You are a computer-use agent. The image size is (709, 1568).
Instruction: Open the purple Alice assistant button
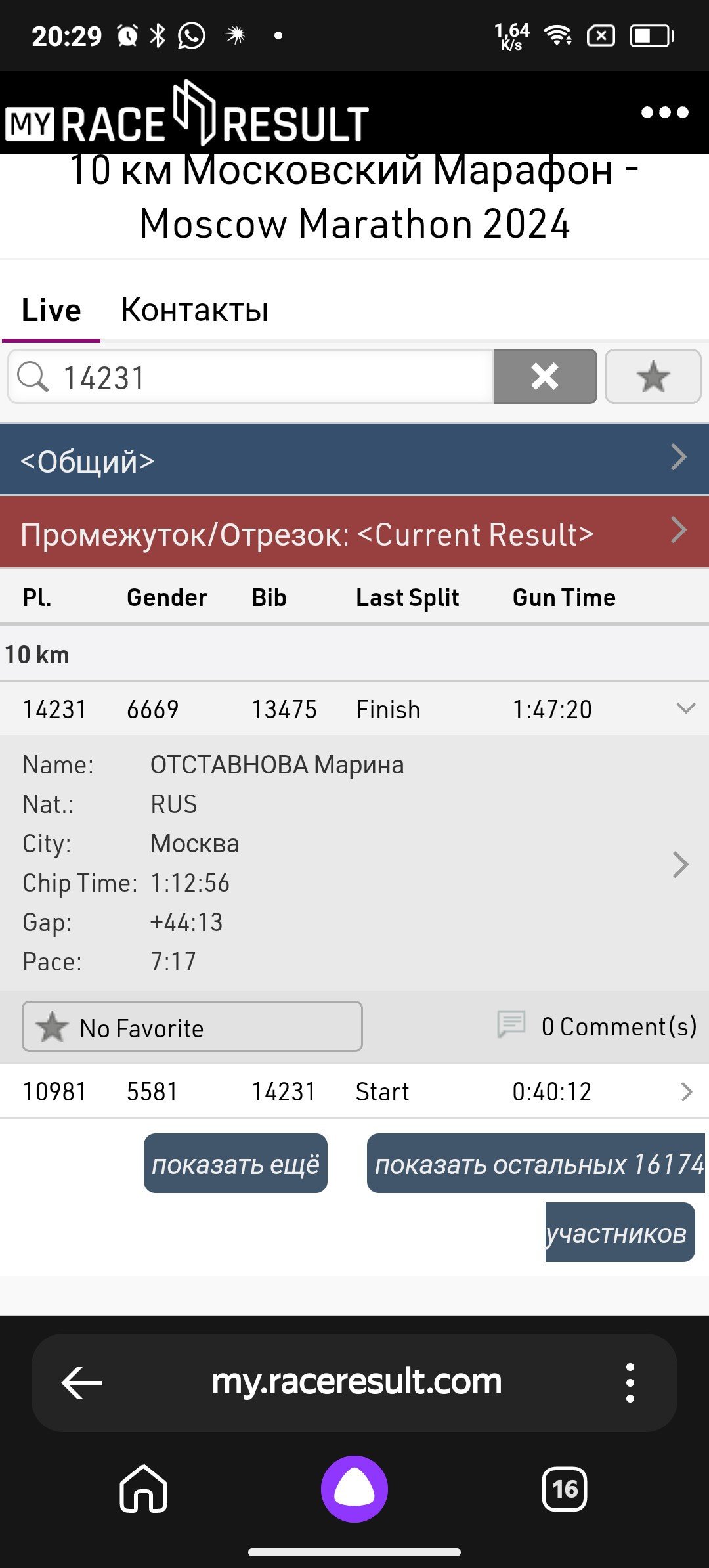pos(354,1489)
